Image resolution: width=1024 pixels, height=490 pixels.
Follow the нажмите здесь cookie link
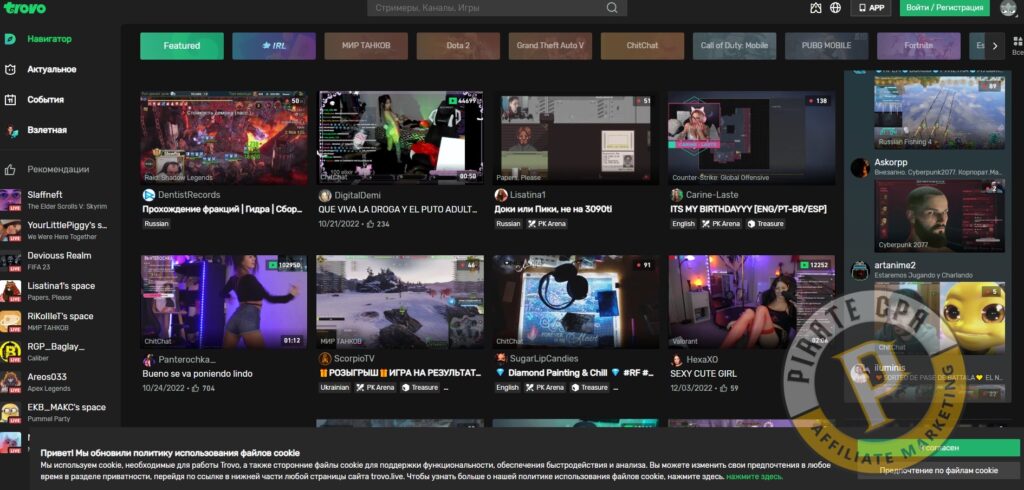tap(754, 476)
